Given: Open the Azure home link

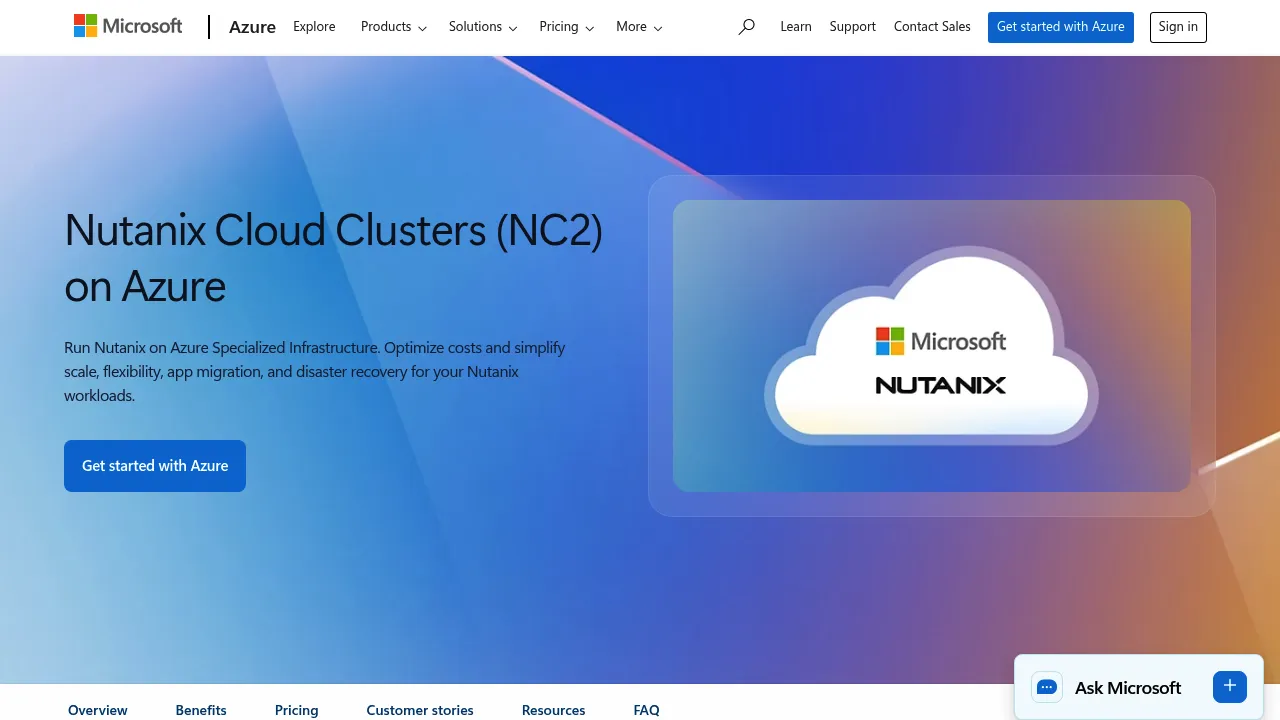Looking at the screenshot, I should 252,27.
